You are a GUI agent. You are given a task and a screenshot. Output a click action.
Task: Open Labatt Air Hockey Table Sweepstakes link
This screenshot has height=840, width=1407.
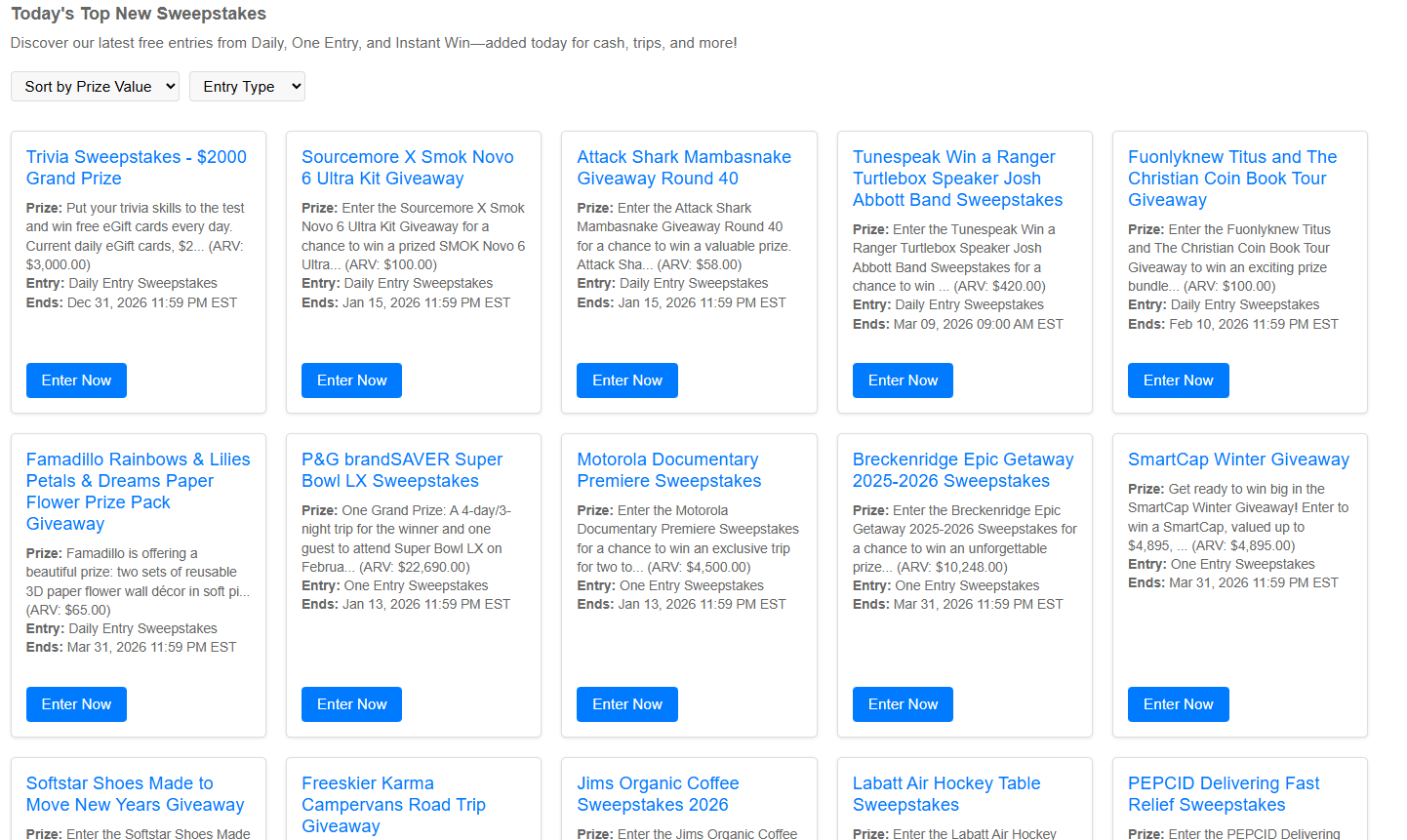(x=945, y=794)
